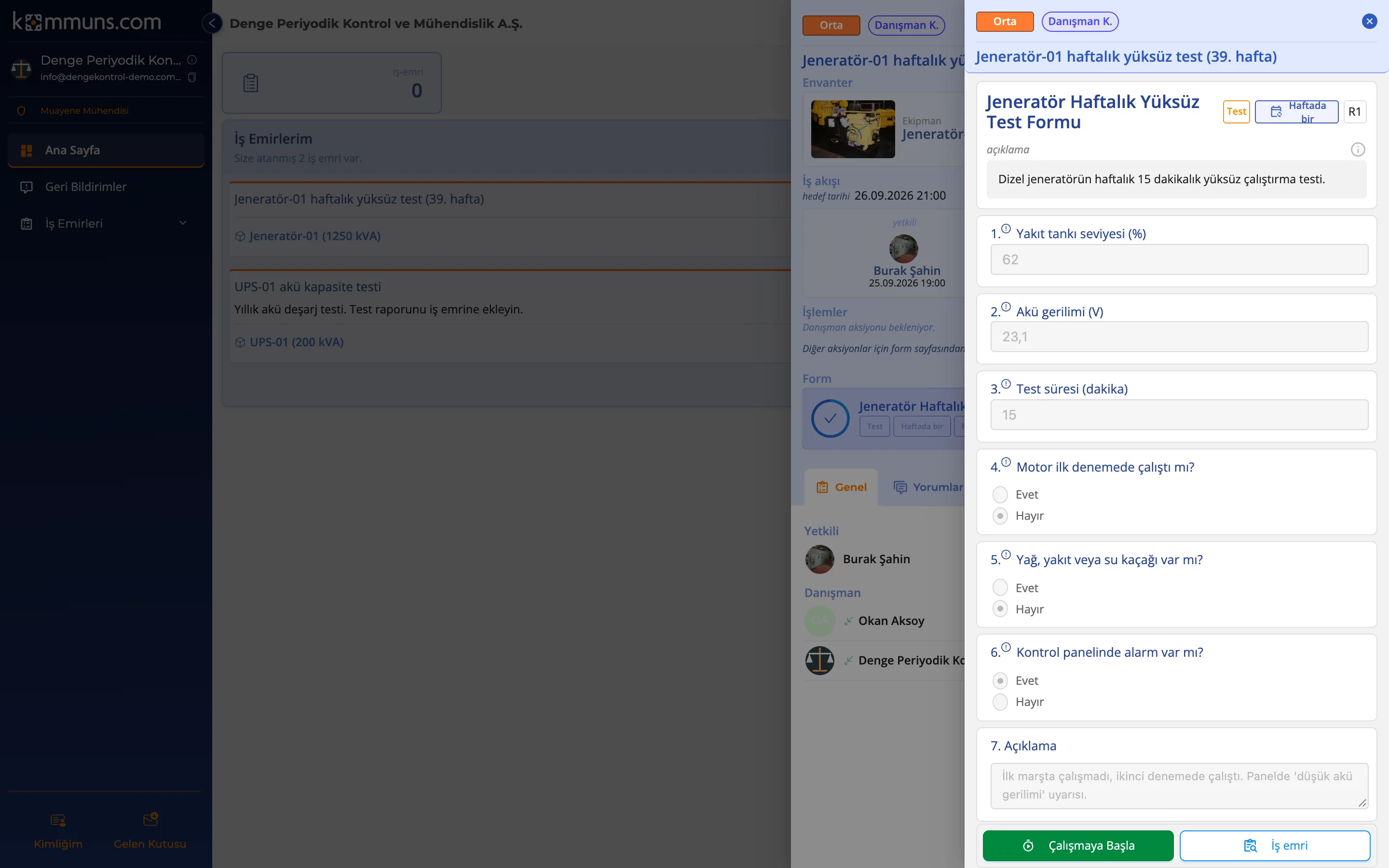Open Ana Sayfa in the sidebar
Viewport: 1389px width, 868px height.
tap(106, 150)
